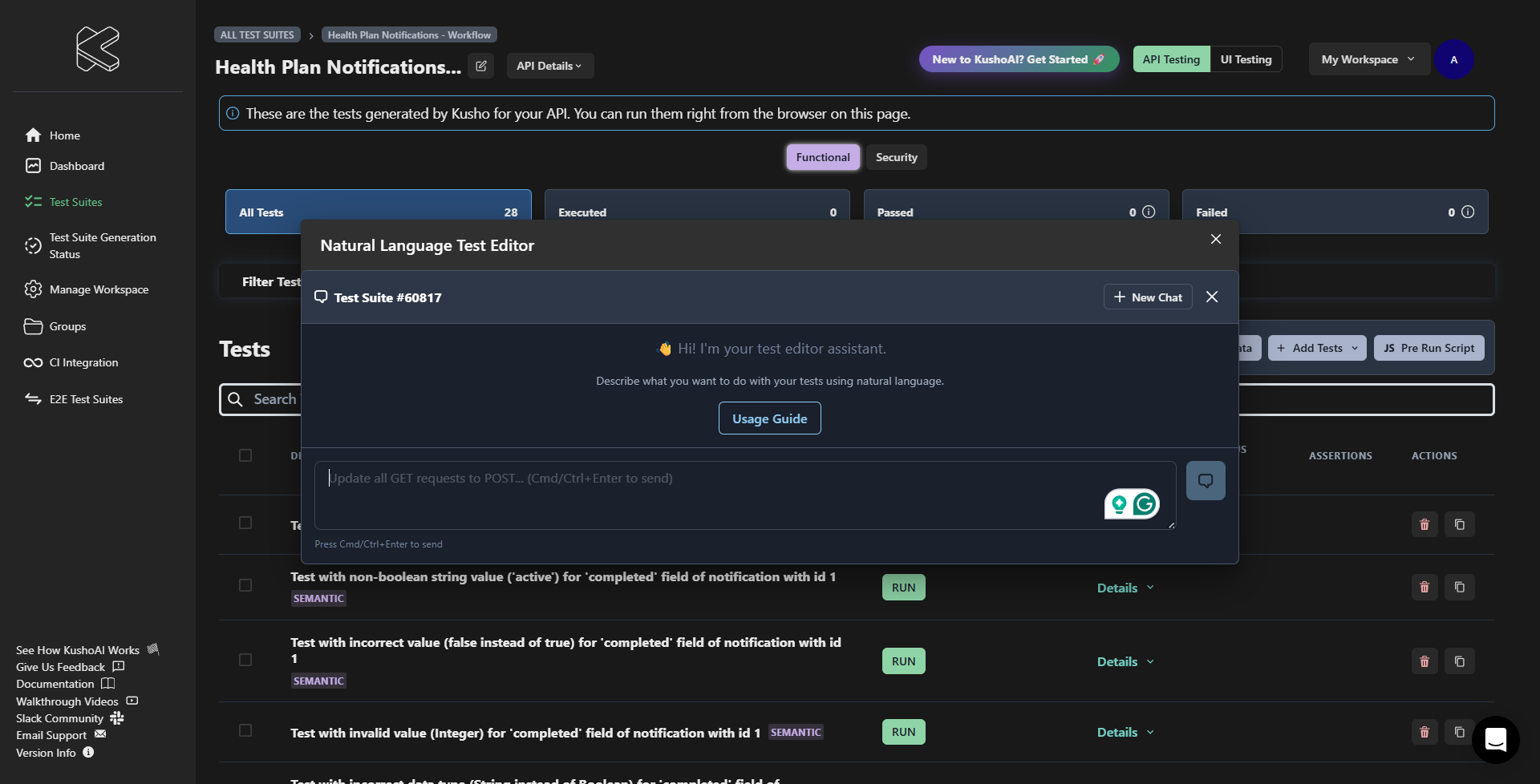1540x784 pixels.
Task: Select all tests with the header checkbox
Action: 245,455
